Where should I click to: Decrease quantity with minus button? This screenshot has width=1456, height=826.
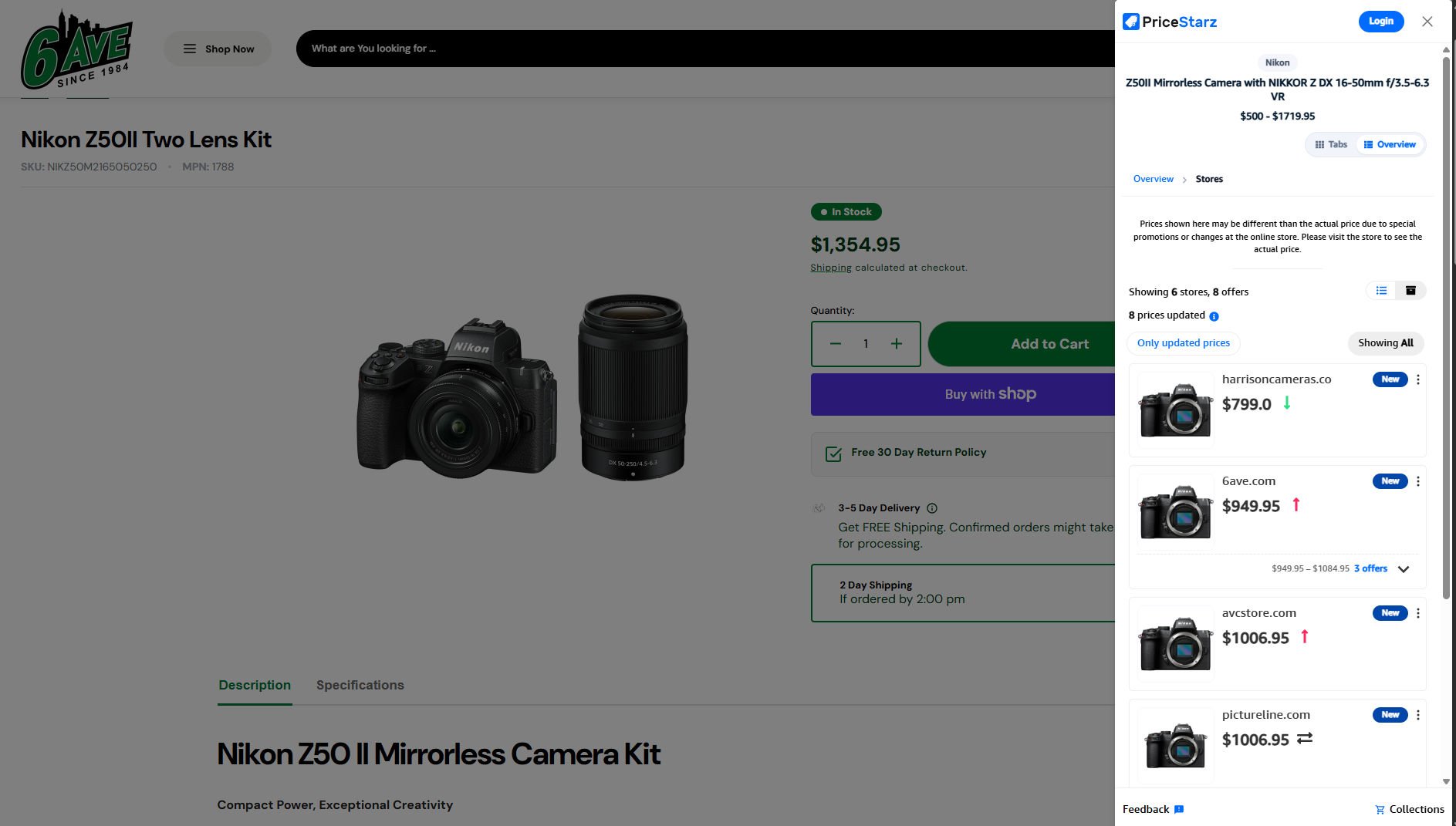click(x=836, y=344)
